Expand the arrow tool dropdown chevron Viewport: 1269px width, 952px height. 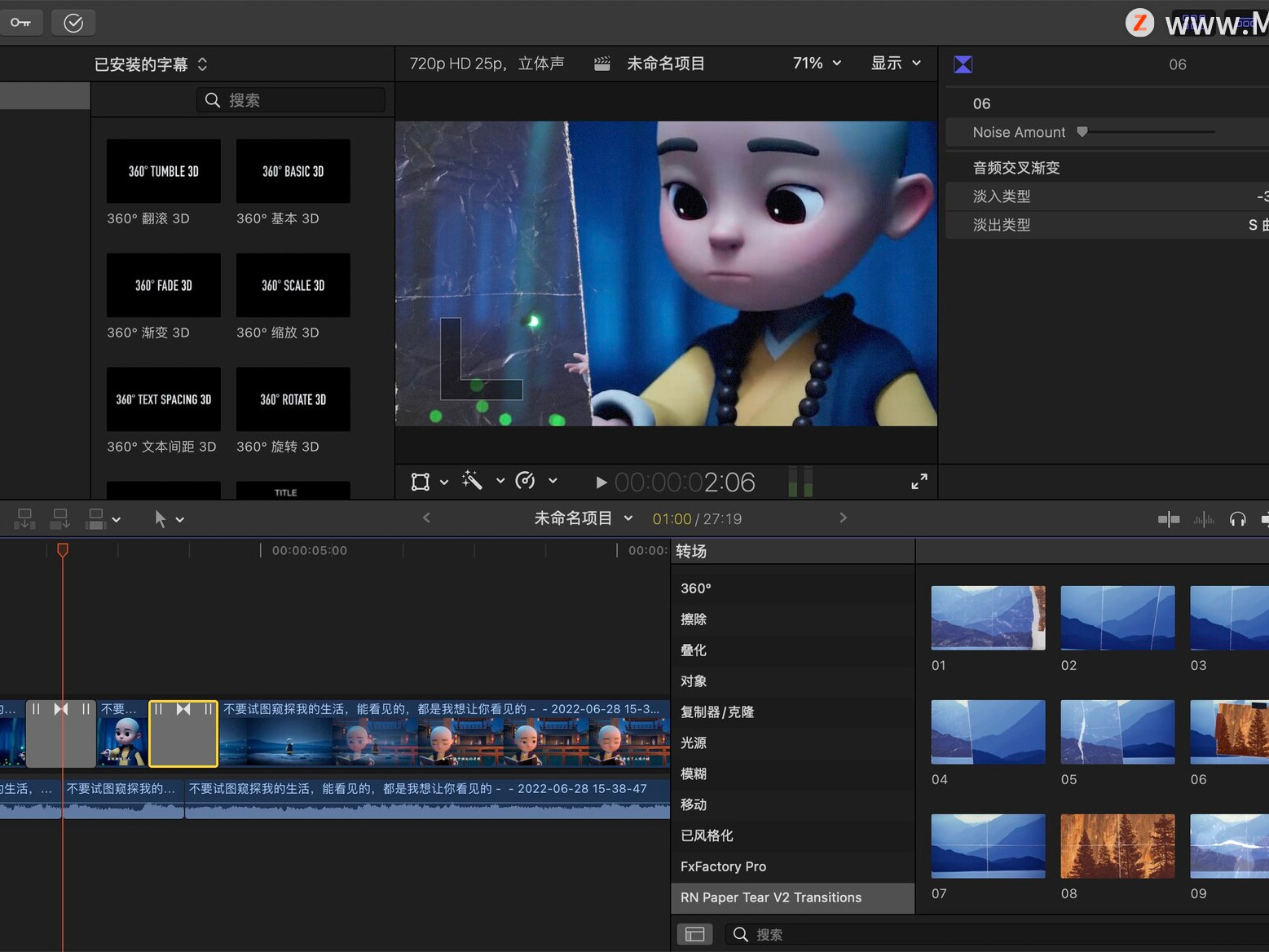click(181, 518)
